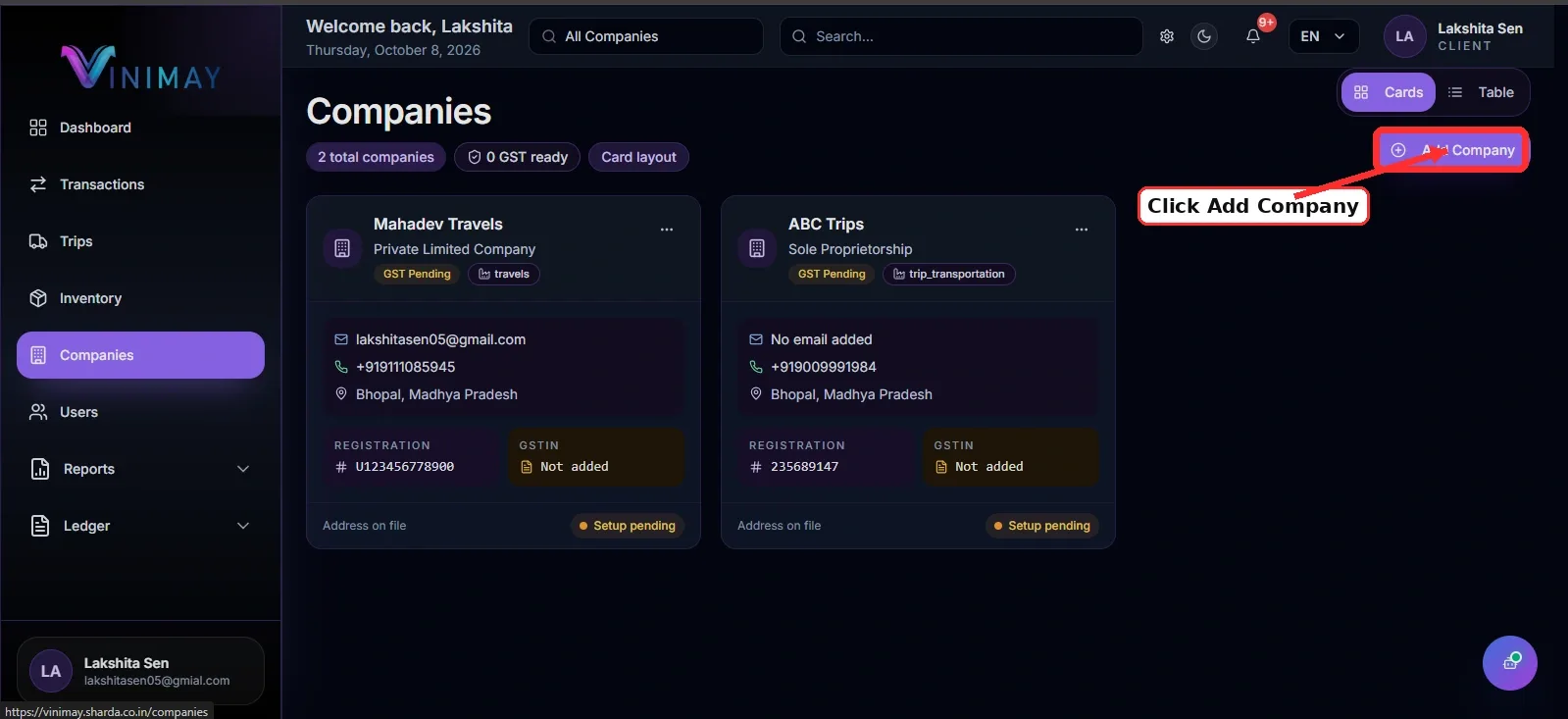Click the Inventory box icon
Screen dimensions: 1568x719
(x=38, y=298)
